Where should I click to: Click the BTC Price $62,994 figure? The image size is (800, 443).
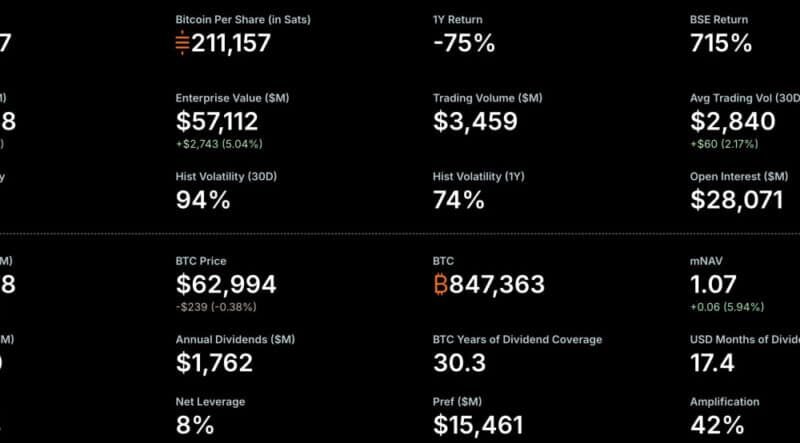[x=226, y=284]
